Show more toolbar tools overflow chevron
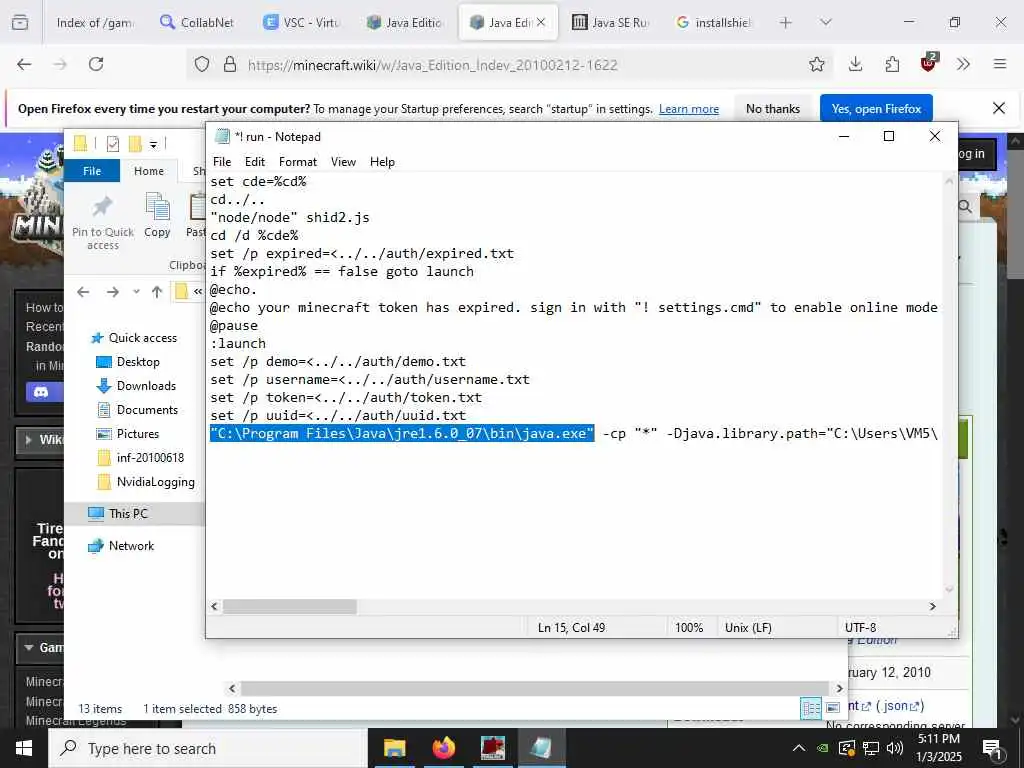Image resolution: width=1024 pixels, height=768 pixels. point(963,64)
